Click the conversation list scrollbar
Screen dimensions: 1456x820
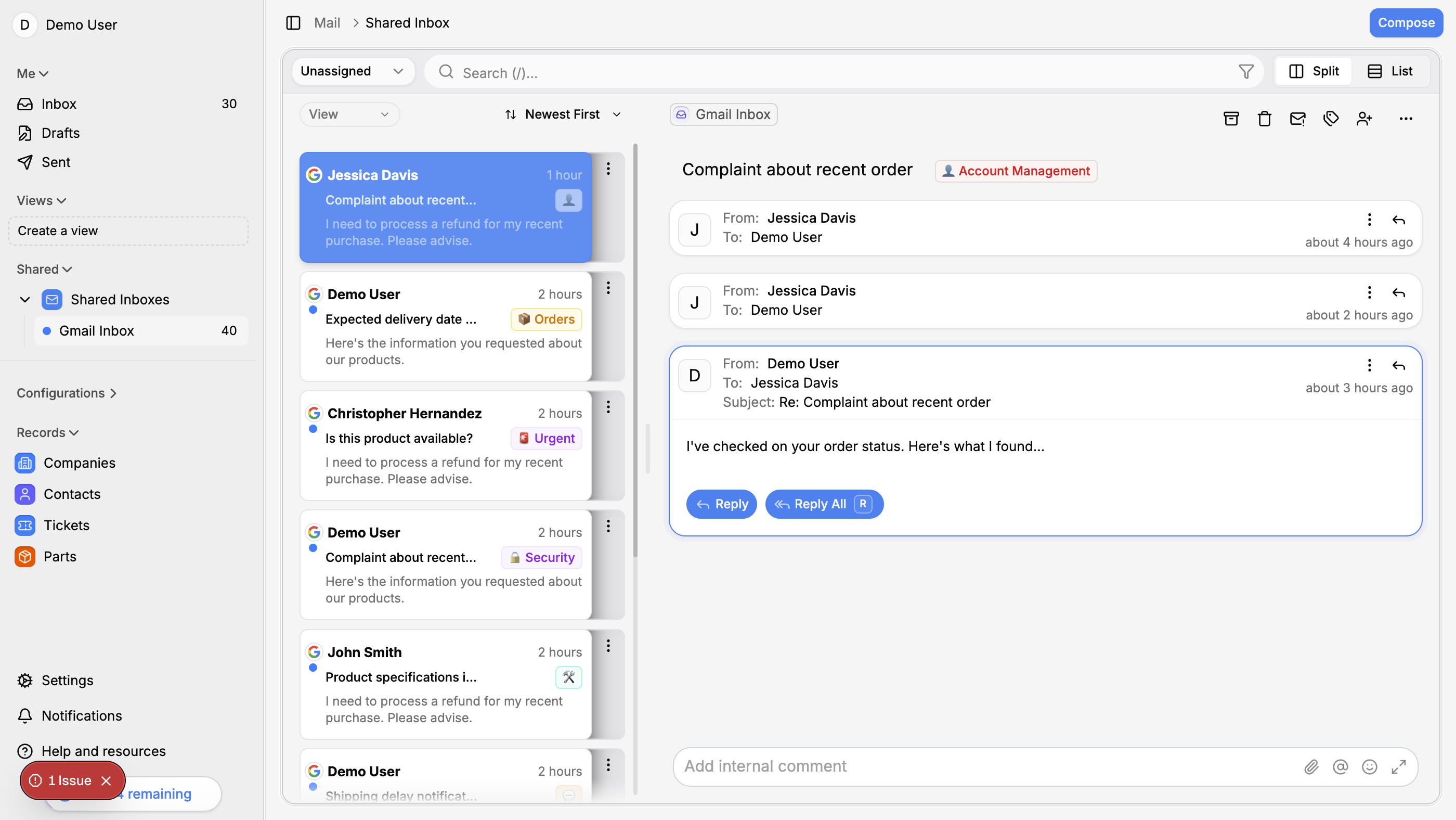point(635,351)
